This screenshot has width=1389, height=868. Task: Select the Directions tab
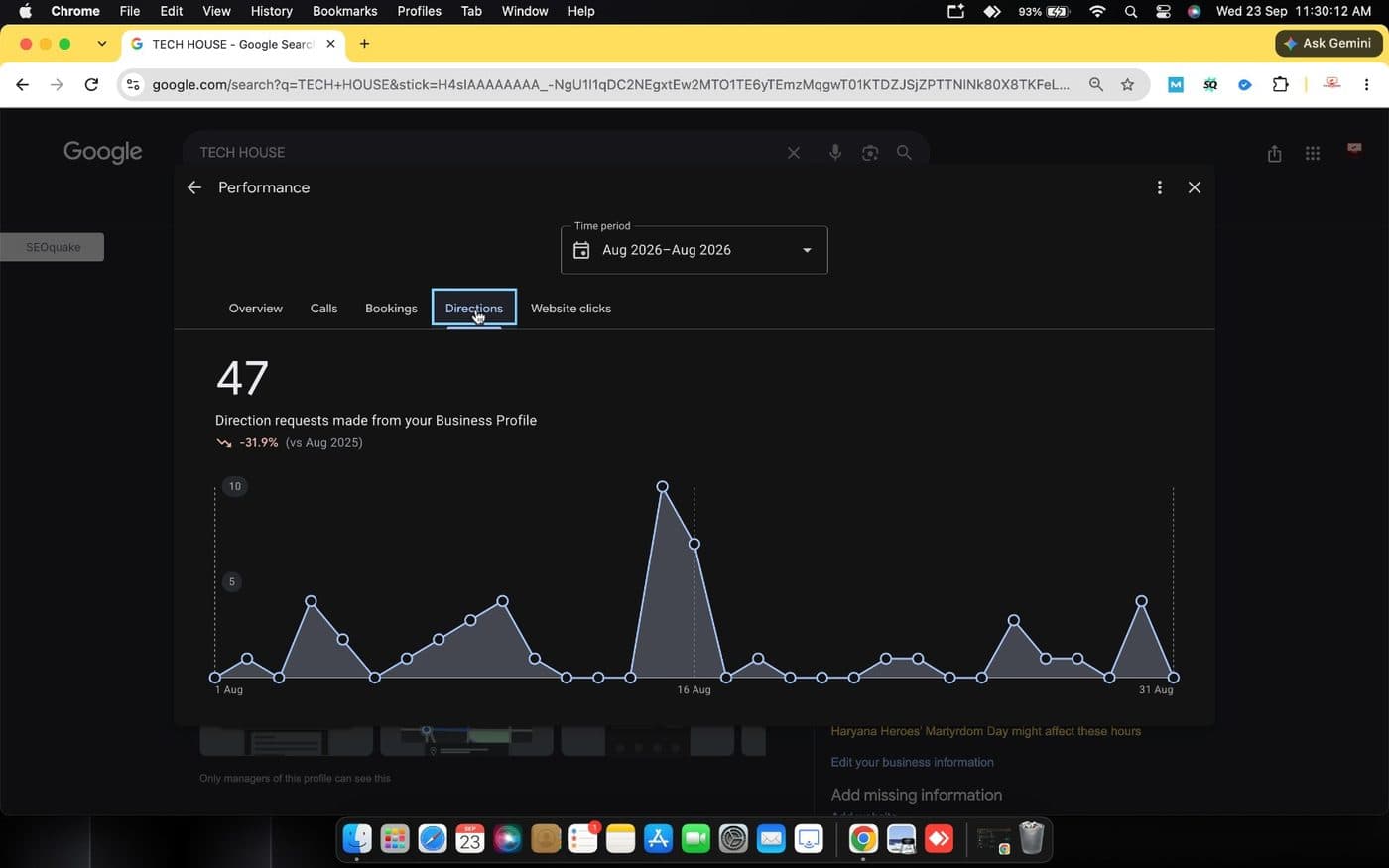tap(474, 308)
